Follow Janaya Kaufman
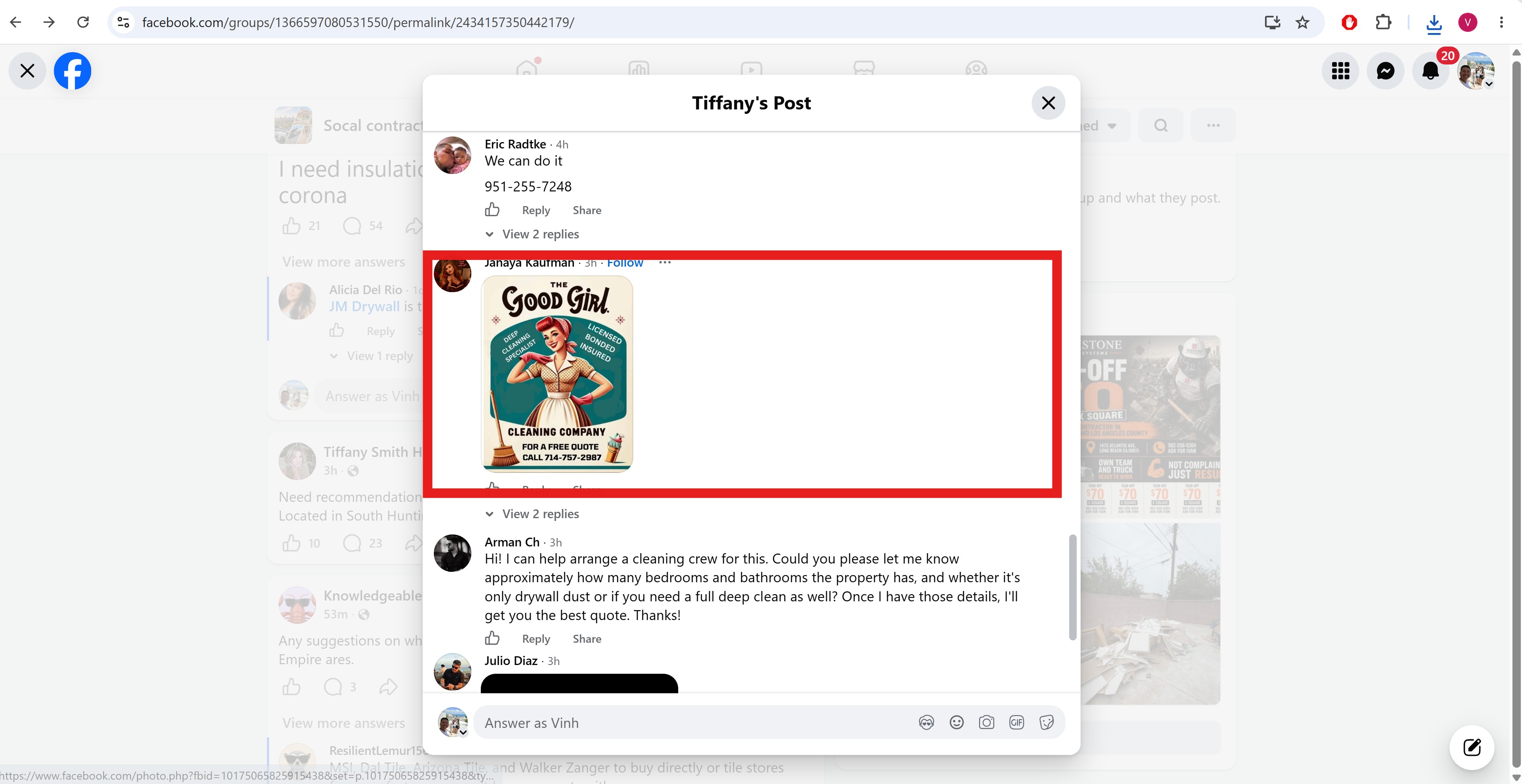This screenshot has height=784, width=1522. pyautogui.click(x=624, y=263)
